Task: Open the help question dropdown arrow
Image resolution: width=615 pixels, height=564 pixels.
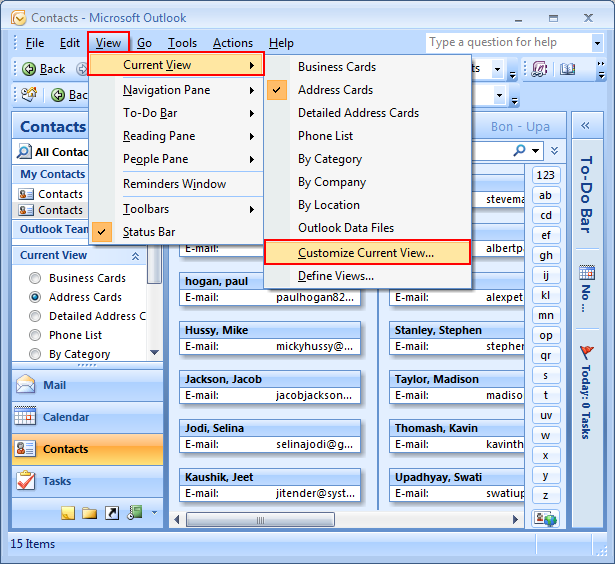Action: click(x=597, y=43)
